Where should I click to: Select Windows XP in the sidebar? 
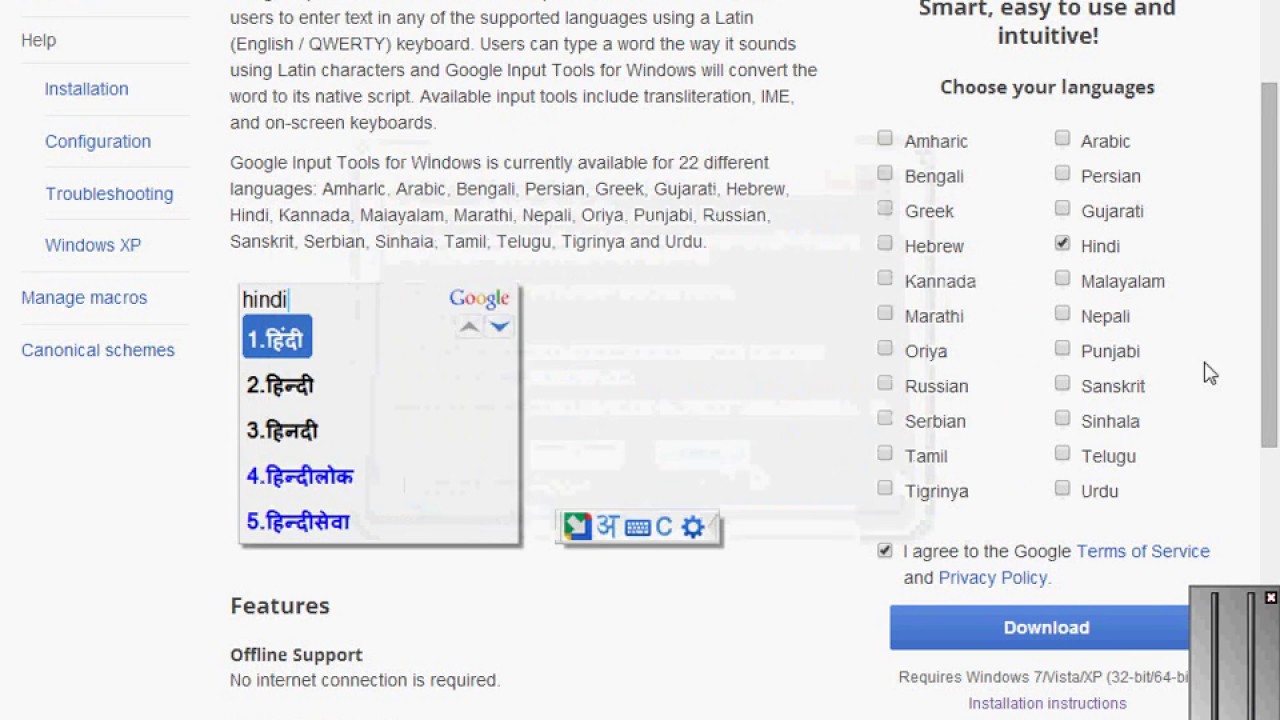[93, 245]
